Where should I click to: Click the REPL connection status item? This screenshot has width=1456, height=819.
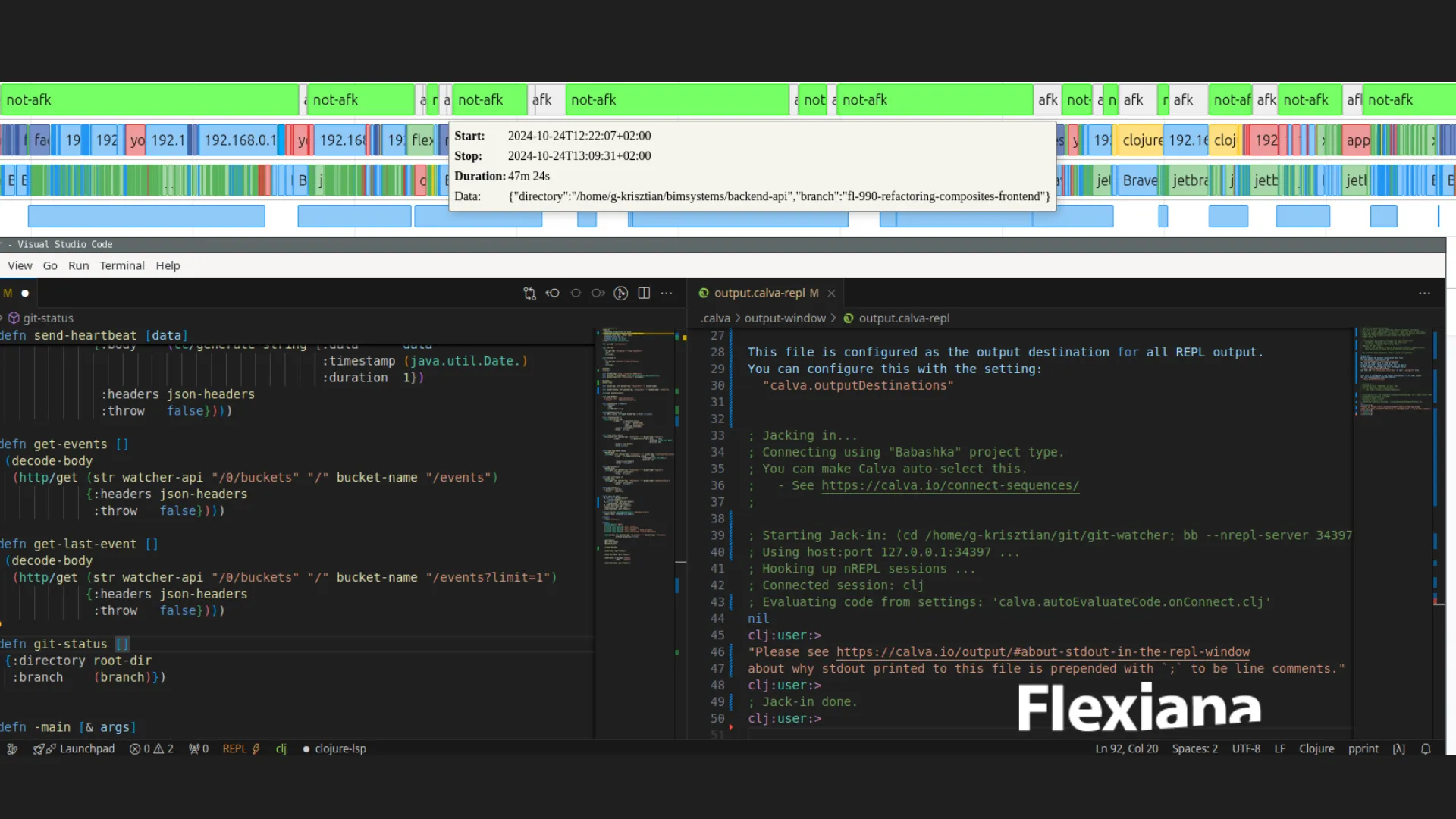point(241,748)
